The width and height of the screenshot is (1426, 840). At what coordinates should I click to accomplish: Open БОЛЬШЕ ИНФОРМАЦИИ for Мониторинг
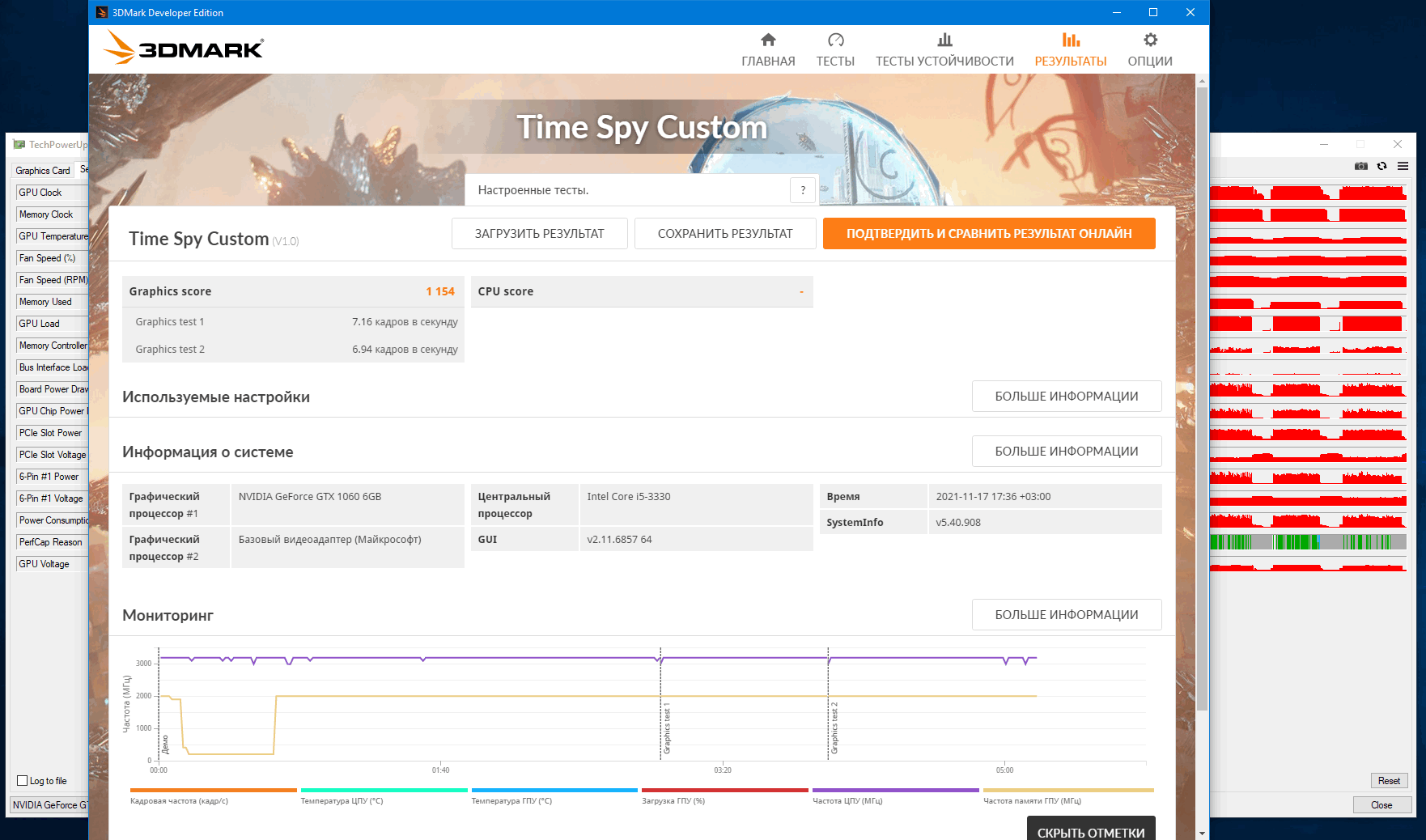pos(1067,615)
